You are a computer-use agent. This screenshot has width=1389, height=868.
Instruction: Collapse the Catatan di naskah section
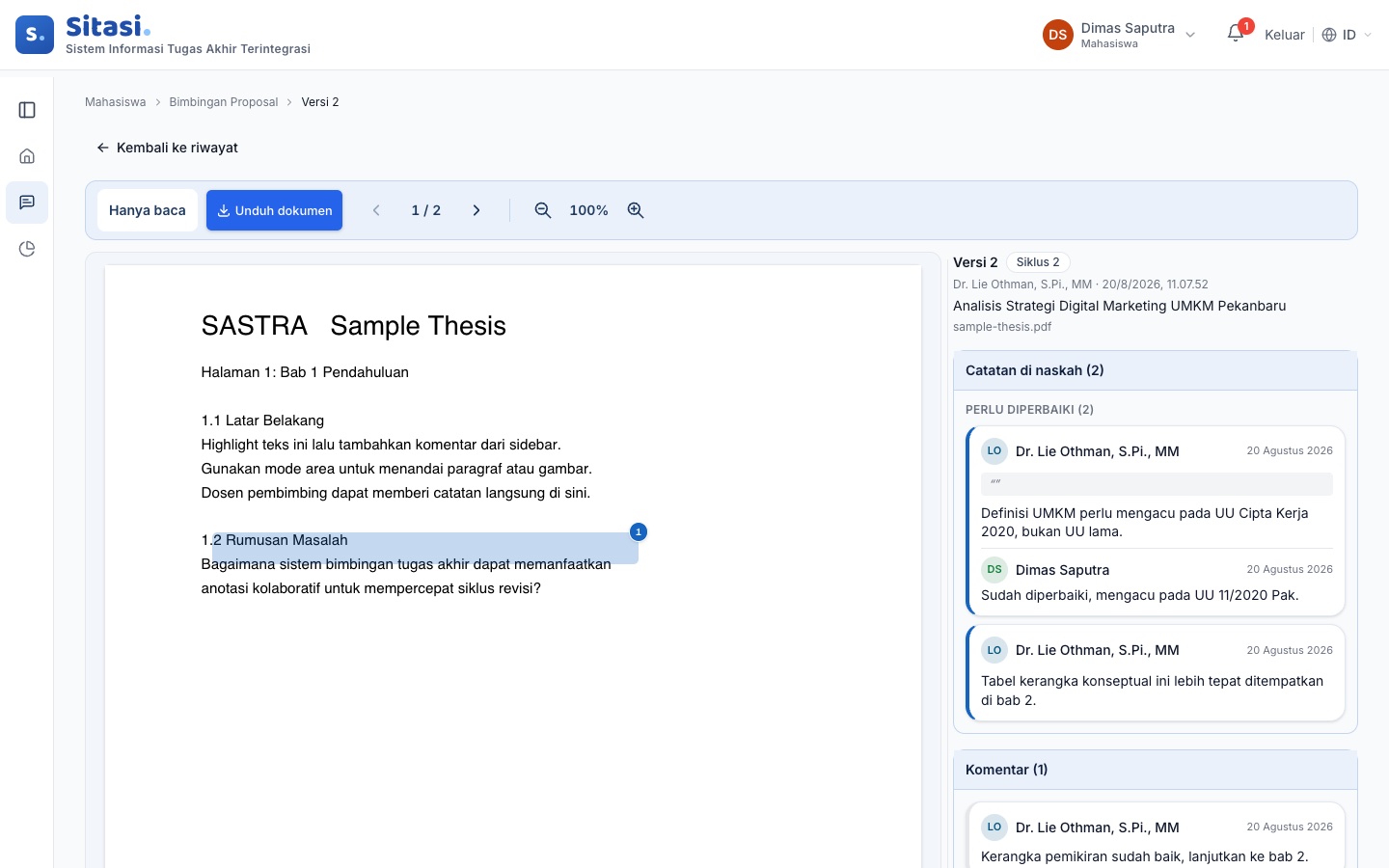pyautogui.click(x=1155, y=370)
